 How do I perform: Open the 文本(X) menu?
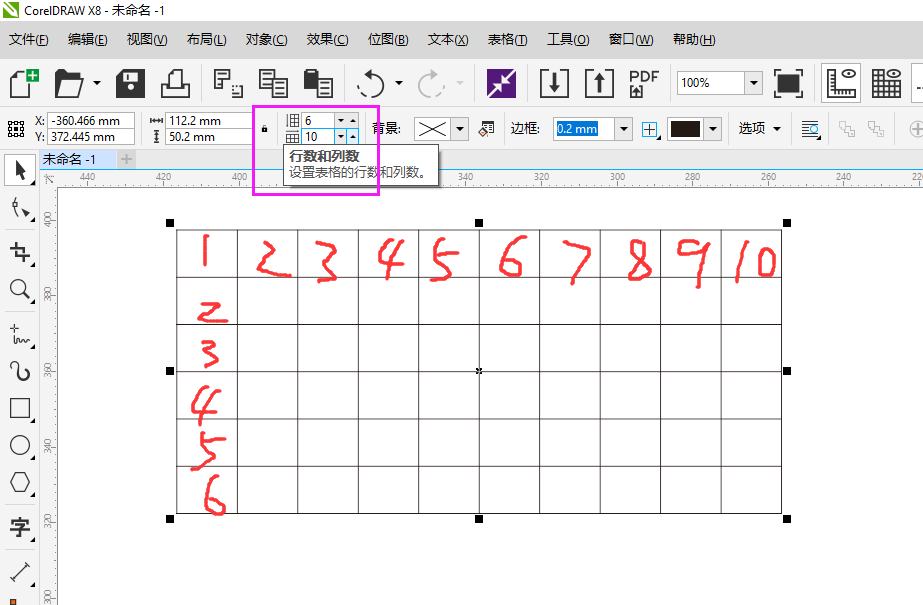447,39
